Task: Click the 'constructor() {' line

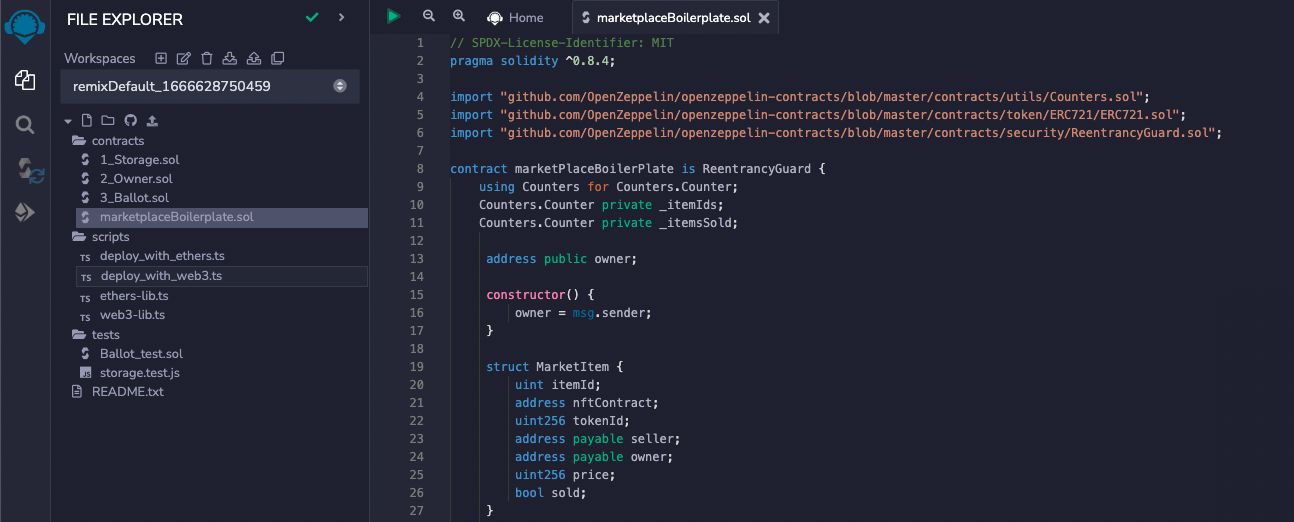Action: 540,295
